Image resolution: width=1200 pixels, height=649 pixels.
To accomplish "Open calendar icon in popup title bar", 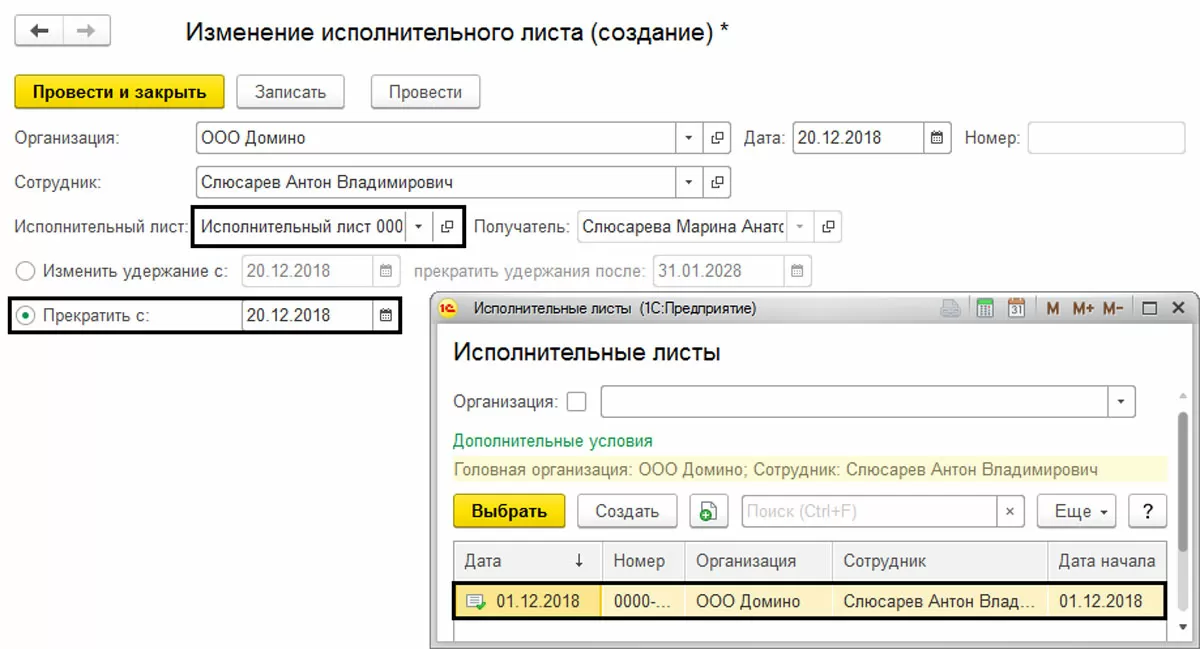I will pyautogui.click(x=1017, y=309).
